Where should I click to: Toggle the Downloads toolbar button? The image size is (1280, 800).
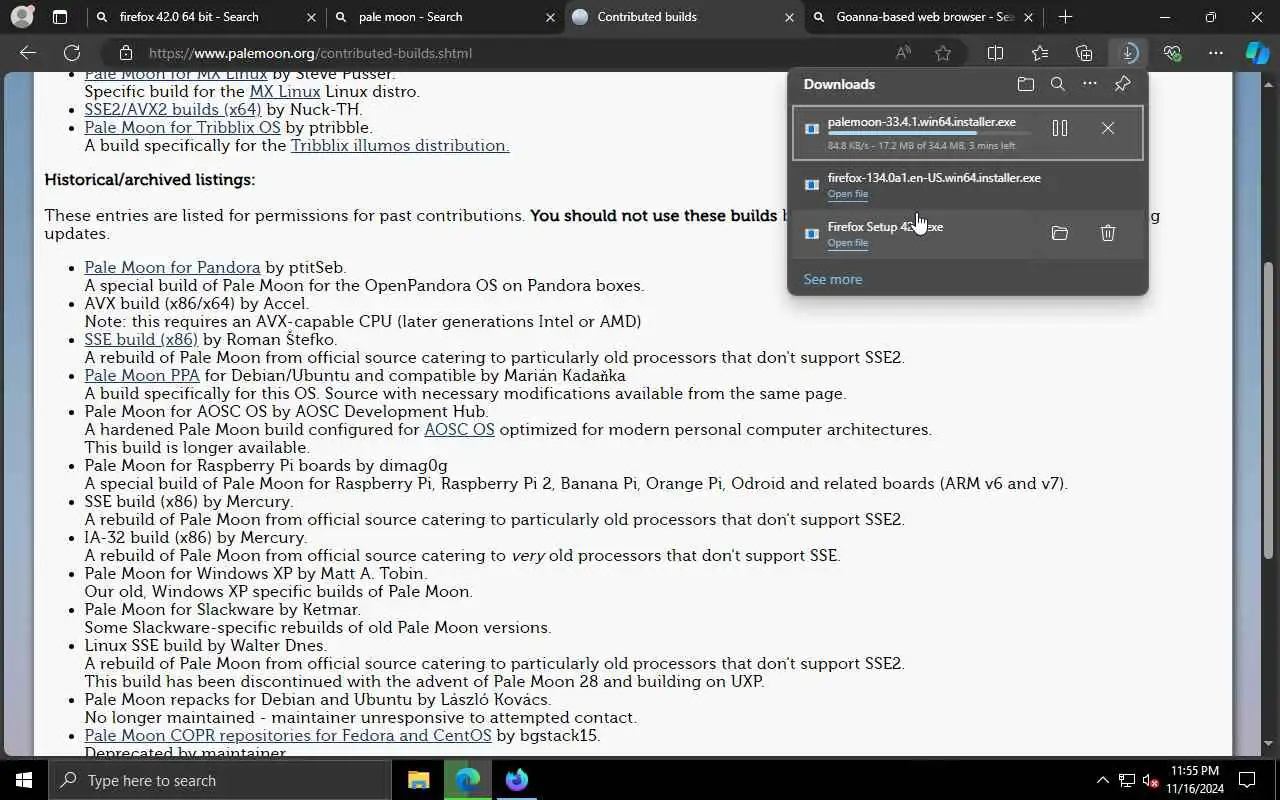(x=1128, y=53)
